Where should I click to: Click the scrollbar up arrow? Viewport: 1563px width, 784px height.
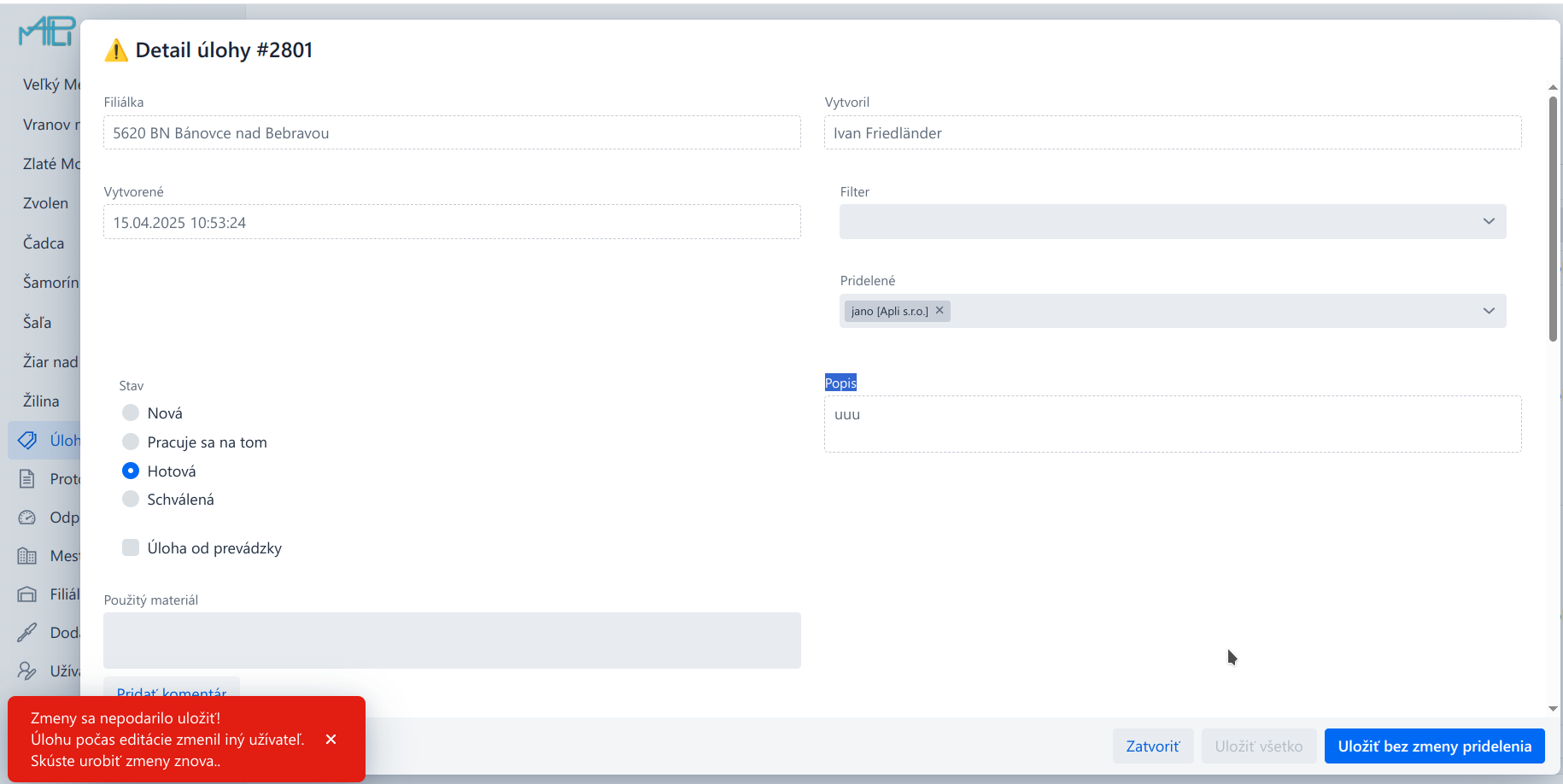[1553, 87]
